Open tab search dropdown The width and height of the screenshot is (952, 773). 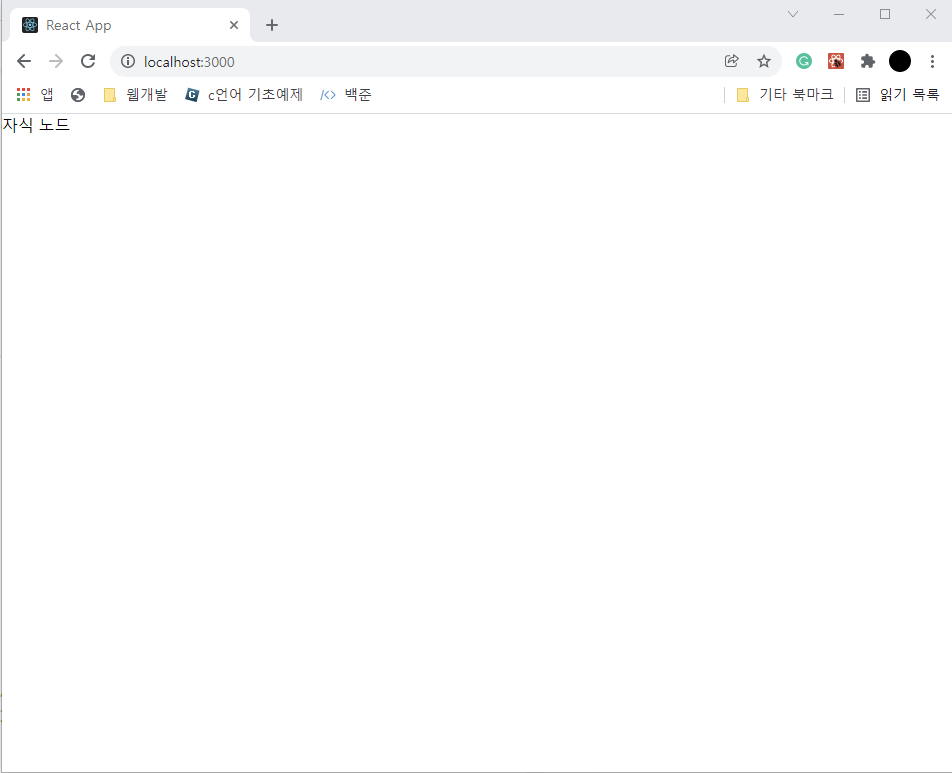click(793, 14)
